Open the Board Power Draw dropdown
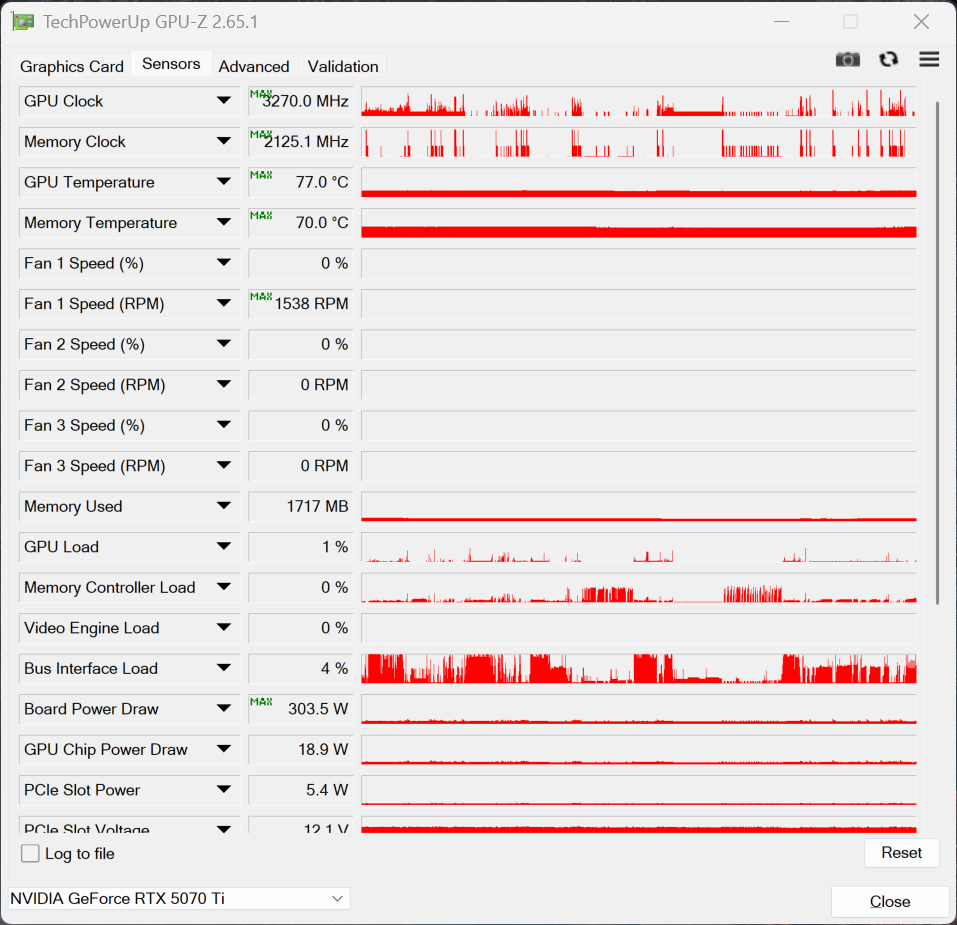Image resolution: width=957 pixels, height=925 pixels. pyautogui.click(x=224, y=708)
